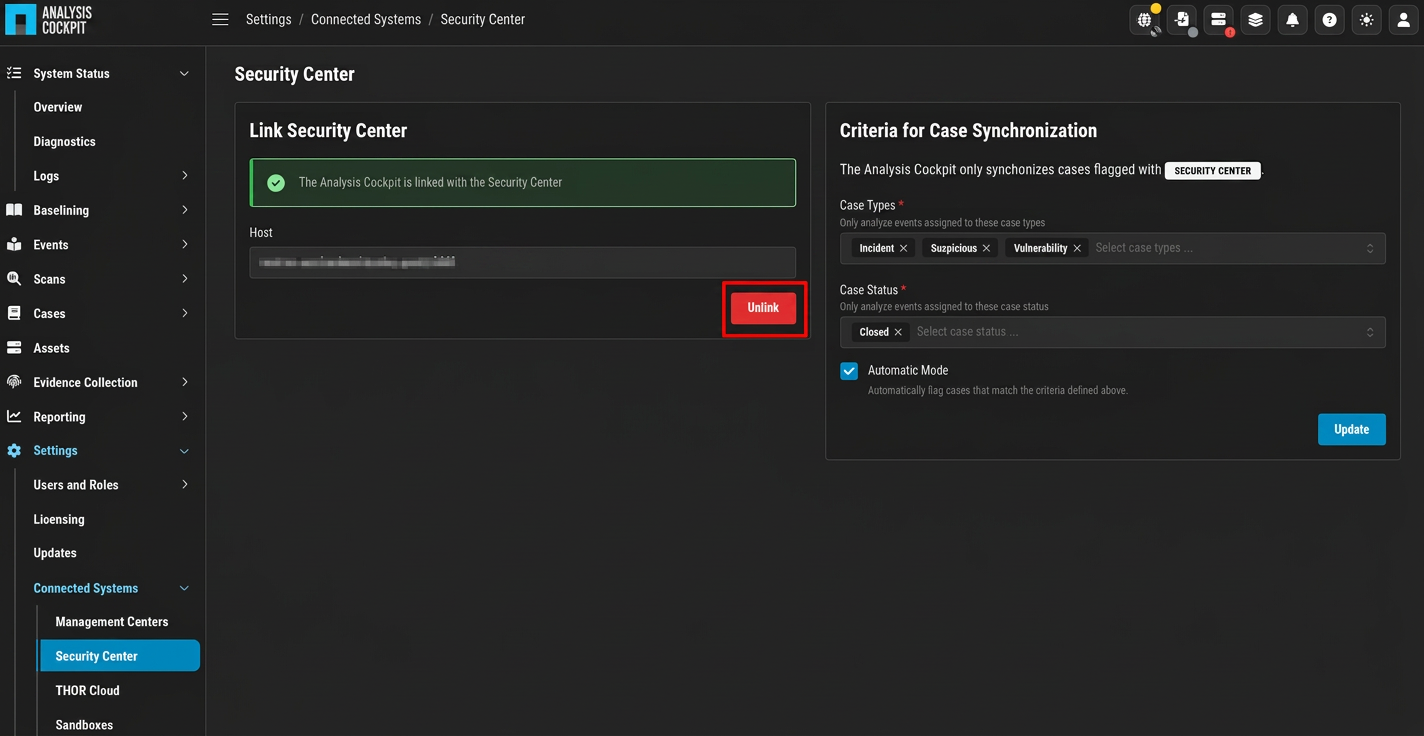The height and width of the screenshot is (736, 1424).
Task: Open Sandboxes in sidebar
Action: pos(84,725)
